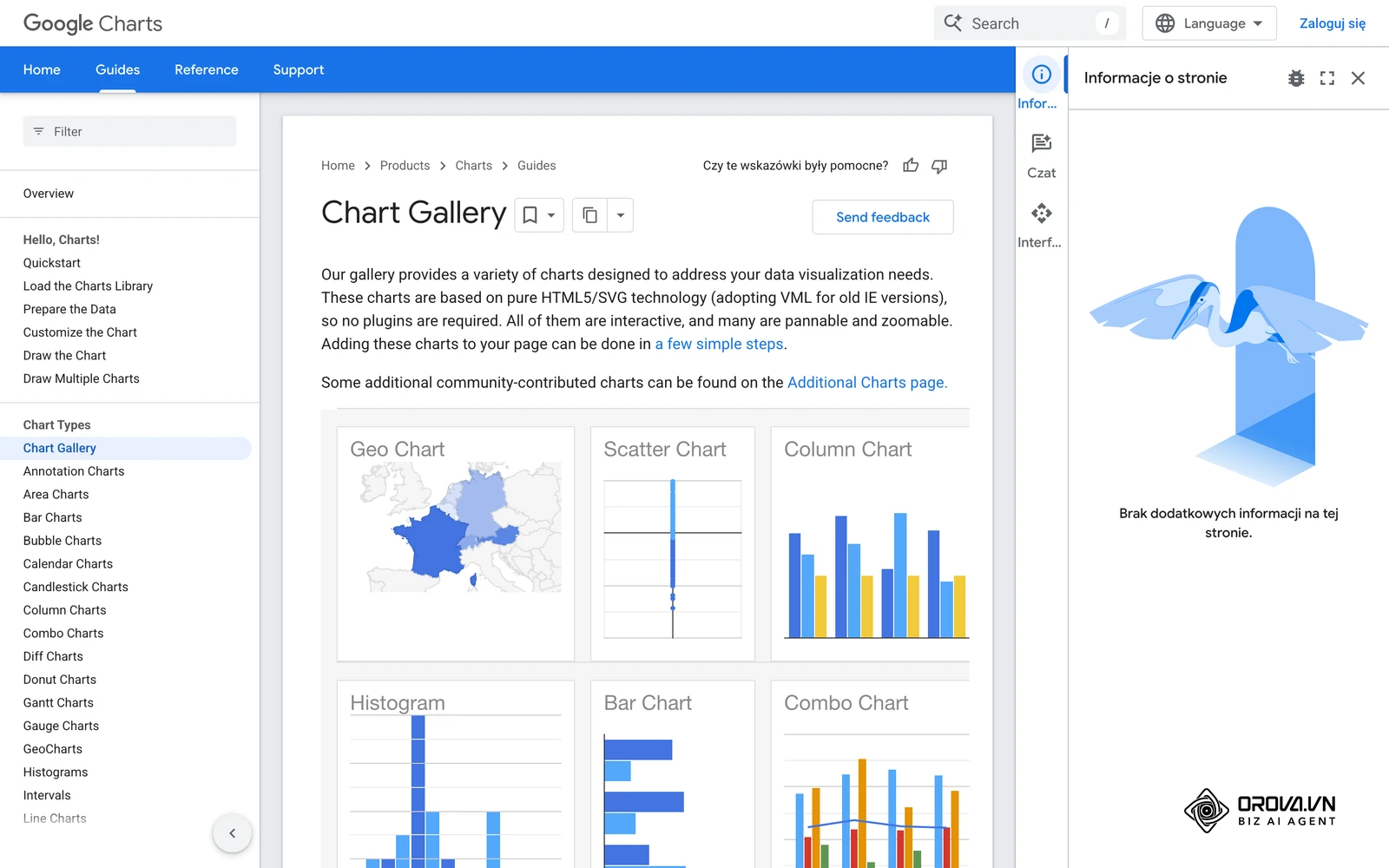Open the Column Chart thumbnail

[x=871, y=544]
